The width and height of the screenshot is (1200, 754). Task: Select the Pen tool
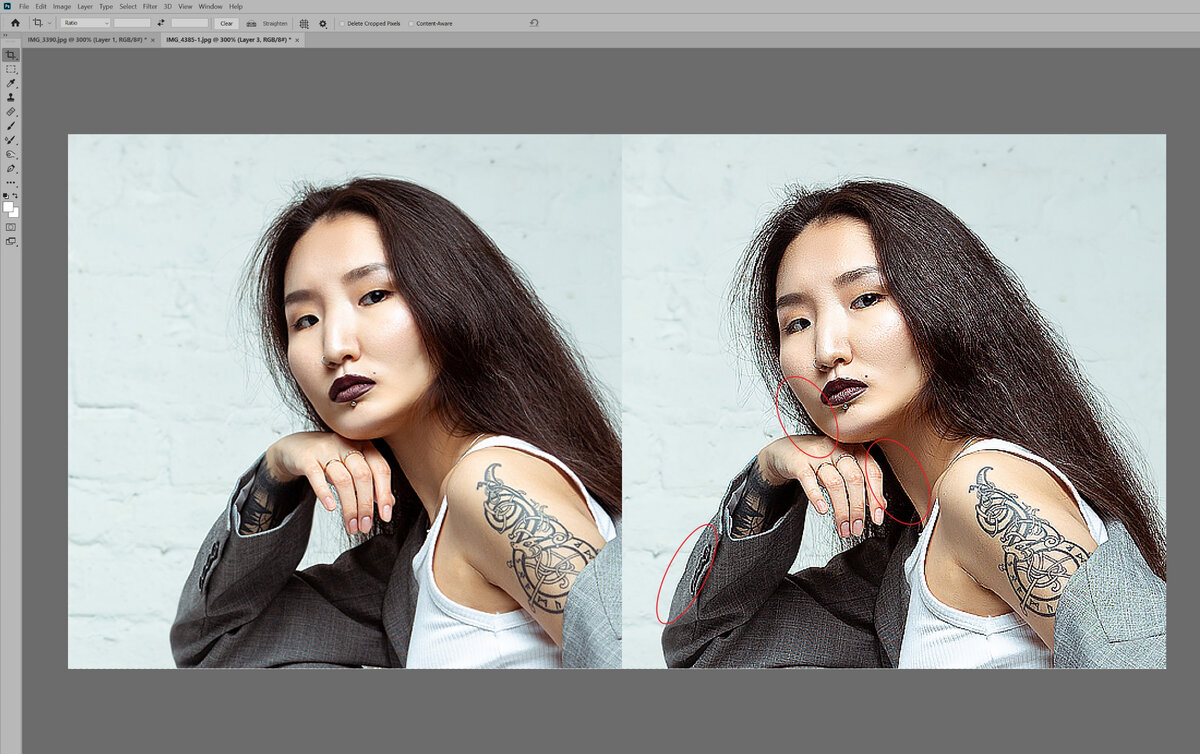coord(11,169)
